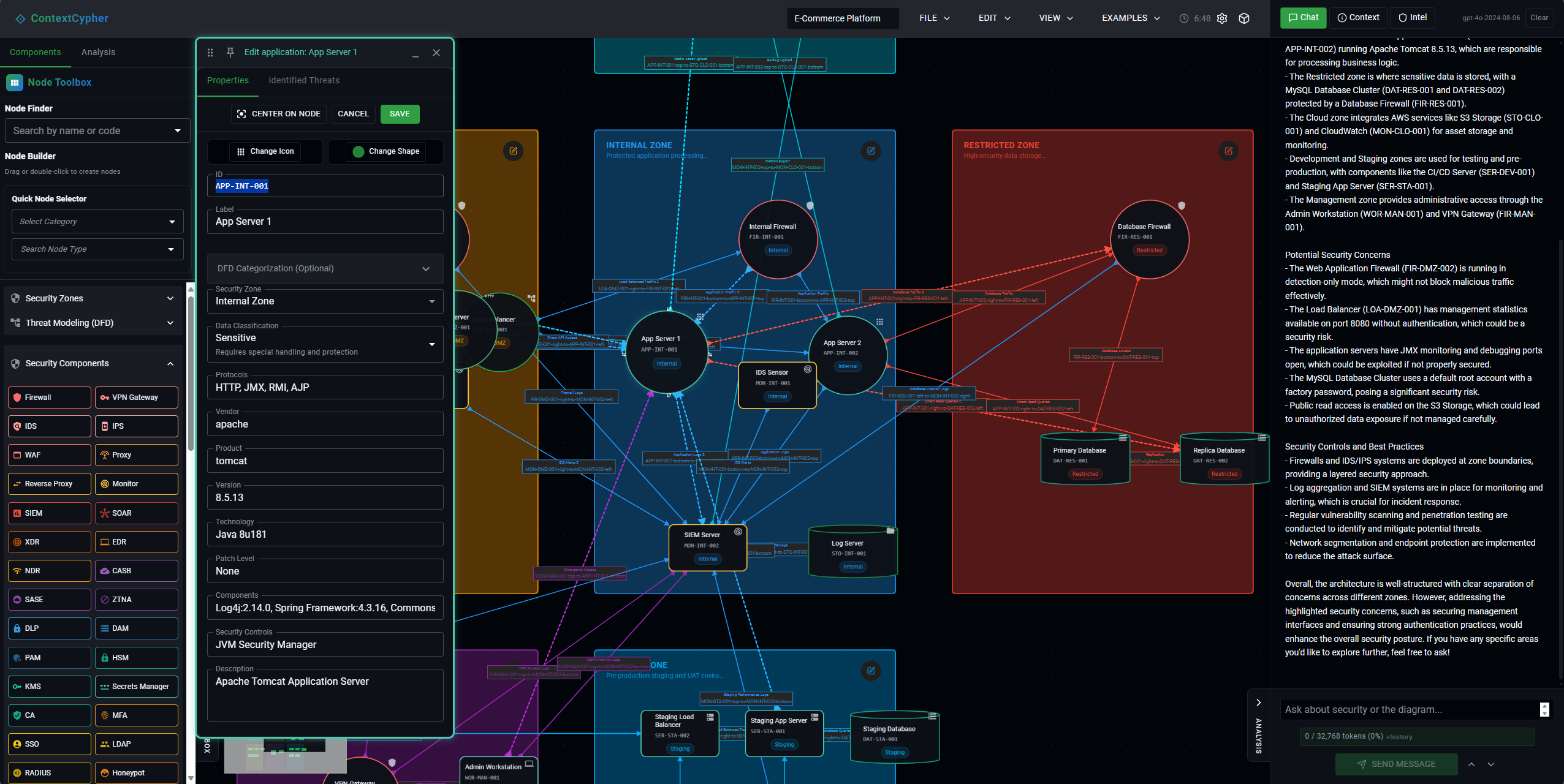The image size is (1564, 784).
Task: Switch to the Identified Threats tab
Action: [x=303, y=80]
